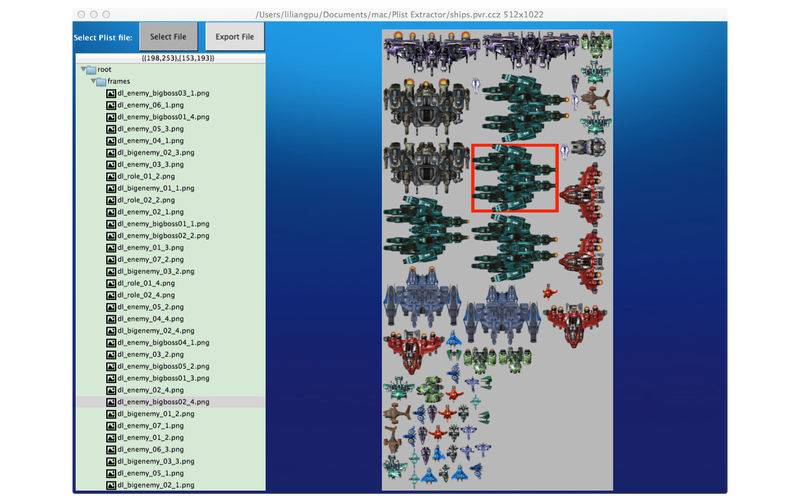Click image icon of dl_enemy_07_2.png

pyautogui.click(x=111, y=260)
